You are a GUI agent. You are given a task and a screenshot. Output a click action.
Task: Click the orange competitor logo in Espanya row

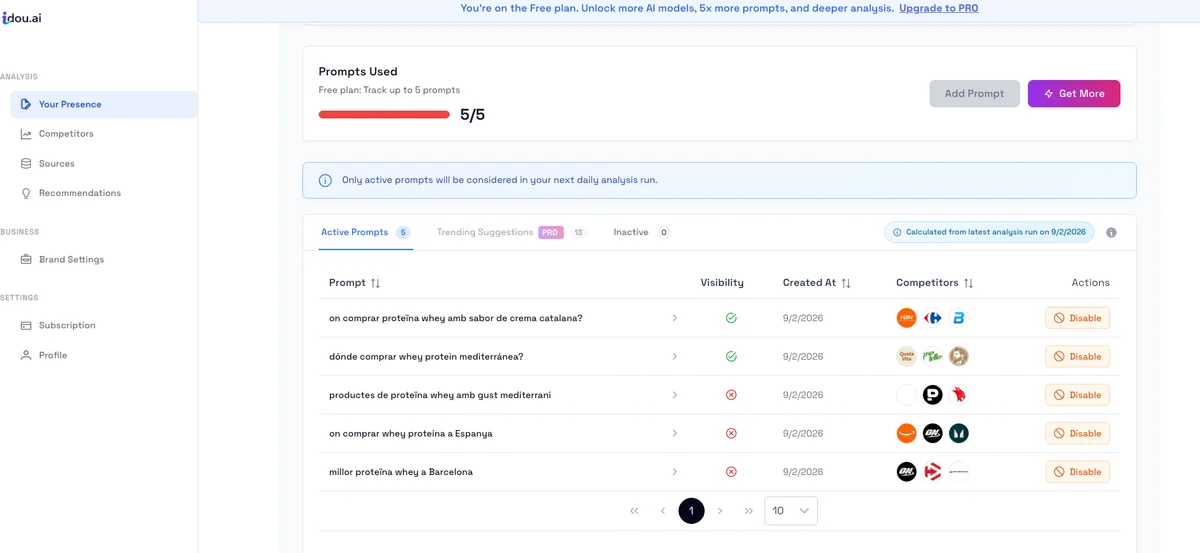tap(906, 433)
